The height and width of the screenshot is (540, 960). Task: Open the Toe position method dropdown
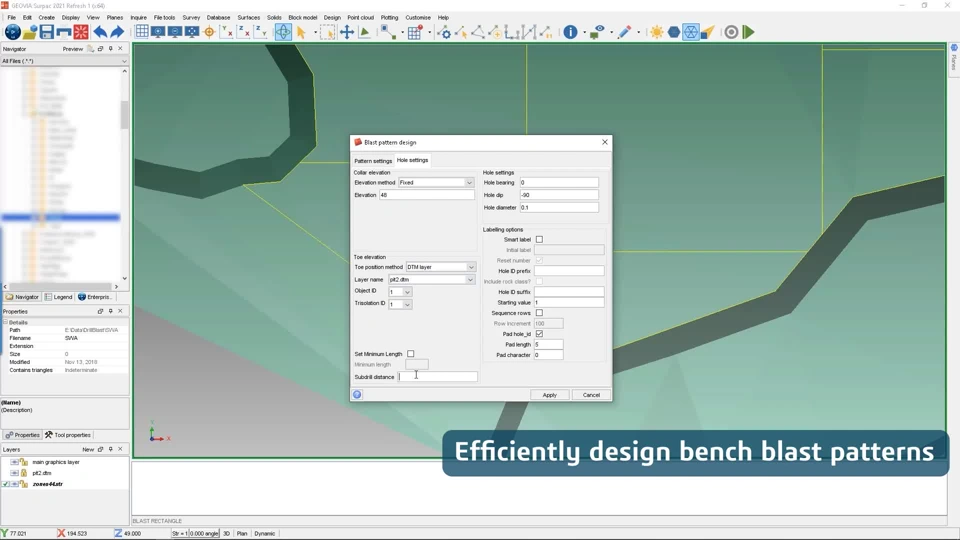pyautogui.click(x=470, y=267)
